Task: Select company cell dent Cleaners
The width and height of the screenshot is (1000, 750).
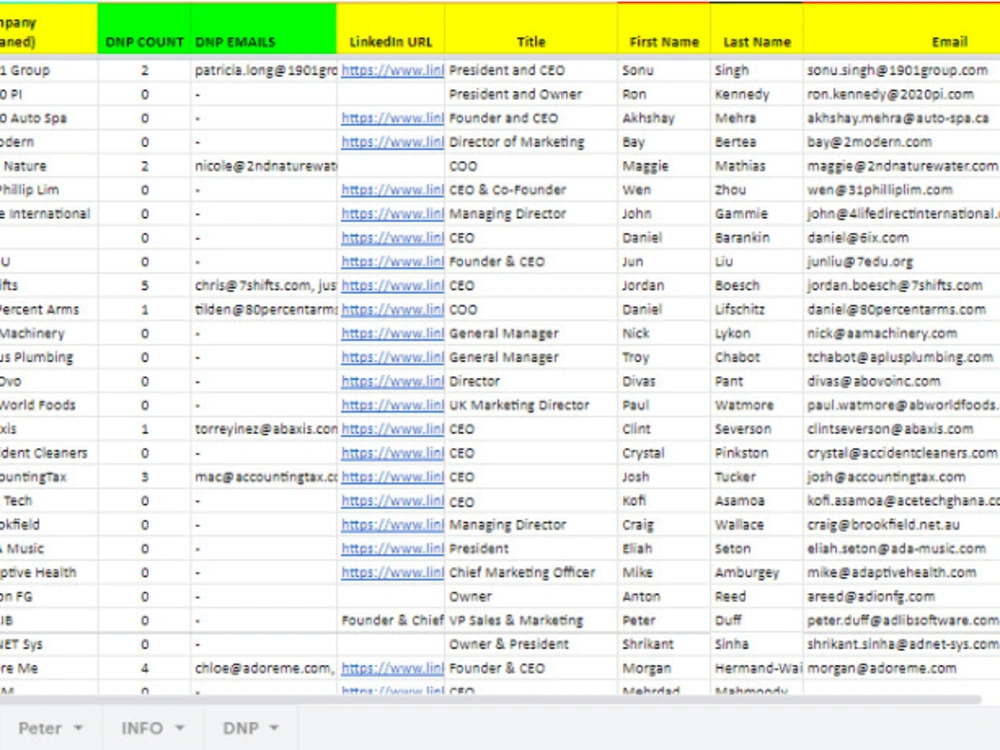Action: pos(48,453)
